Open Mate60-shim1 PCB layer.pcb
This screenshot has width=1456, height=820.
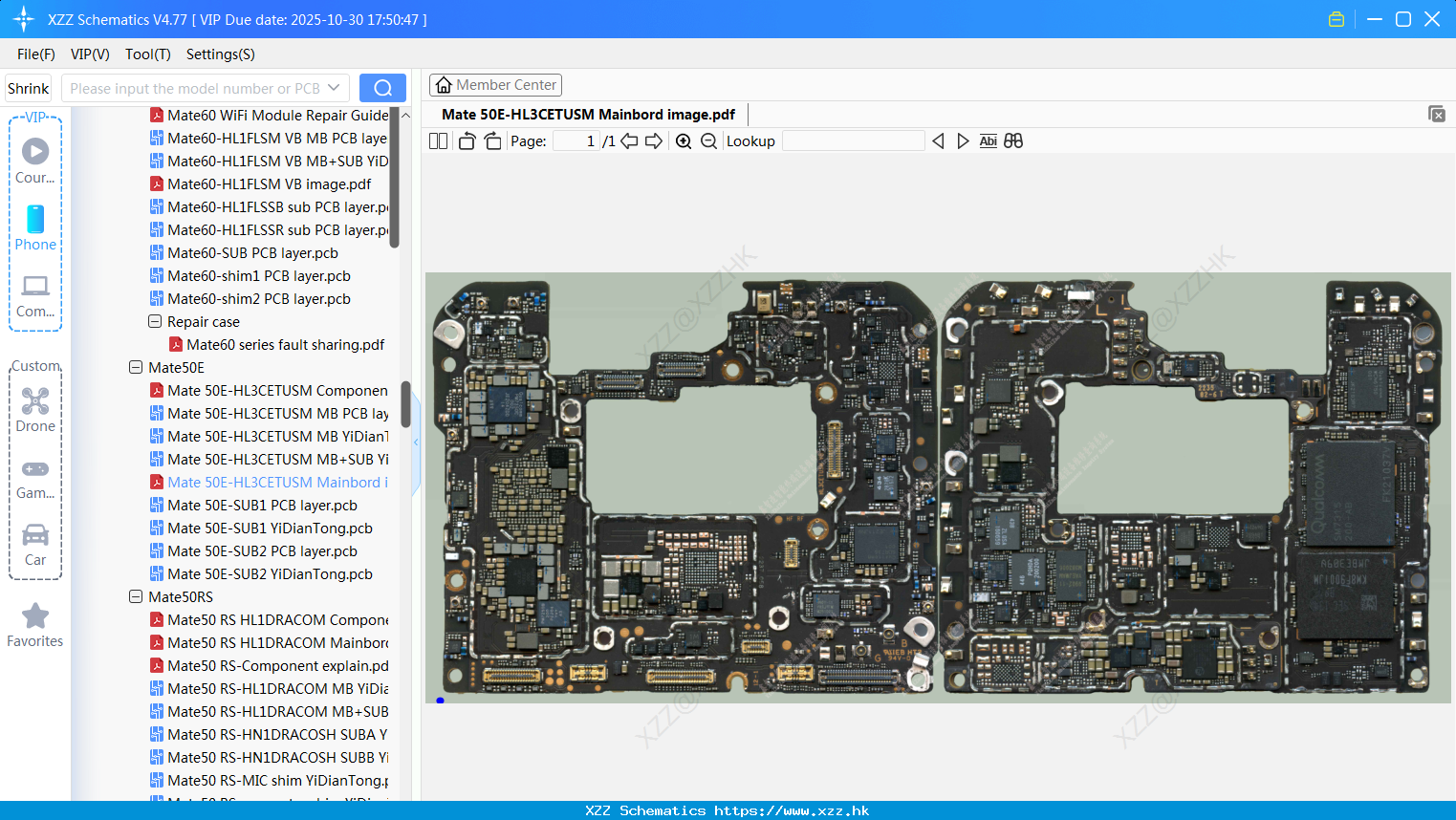click(250, 276)
